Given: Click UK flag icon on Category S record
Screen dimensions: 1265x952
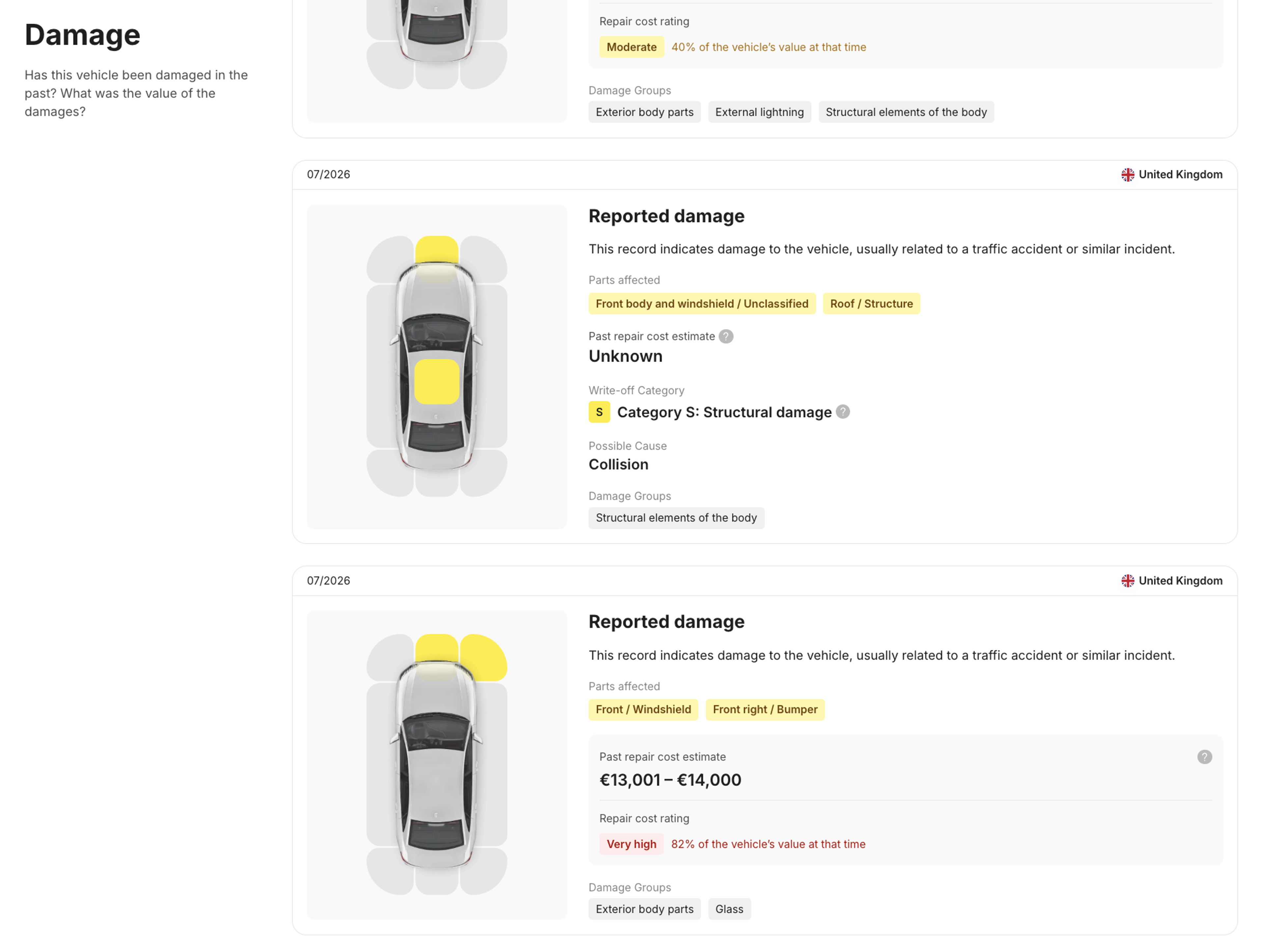Looking at the screenshot, I should 1127,175.
